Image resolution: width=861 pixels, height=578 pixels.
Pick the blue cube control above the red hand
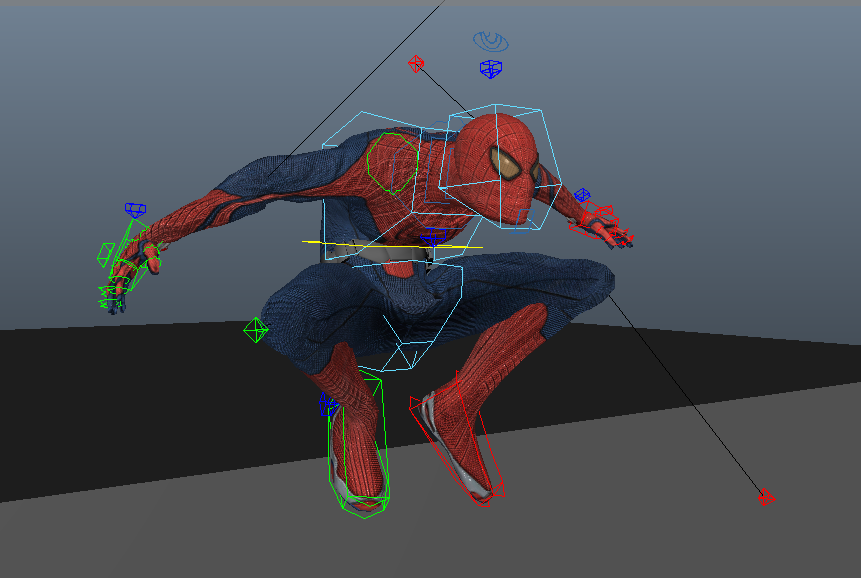[x=582, y=195]
